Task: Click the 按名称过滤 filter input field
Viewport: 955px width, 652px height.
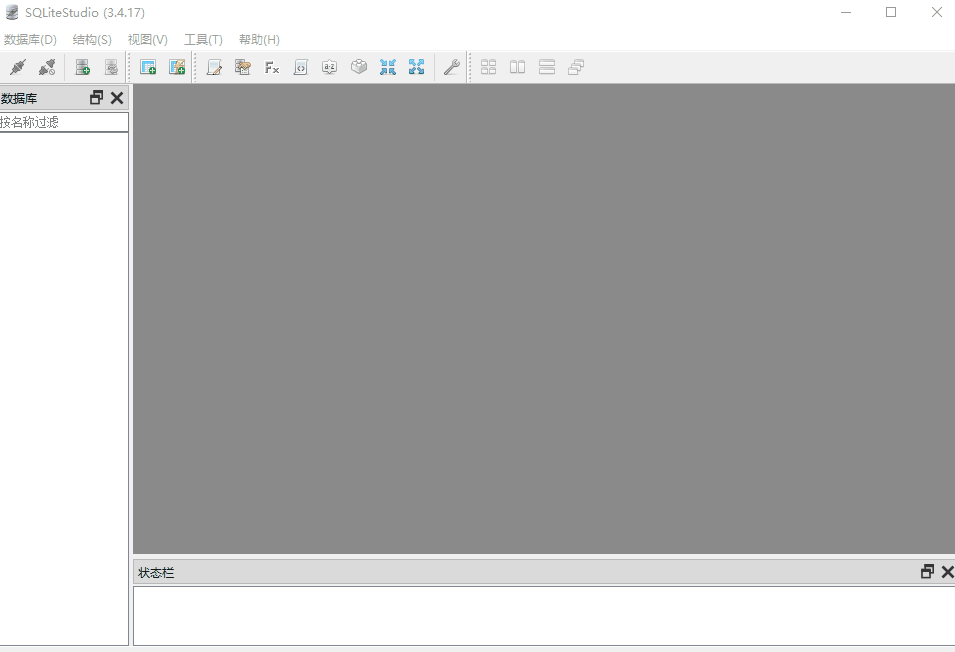Action: 64,122
